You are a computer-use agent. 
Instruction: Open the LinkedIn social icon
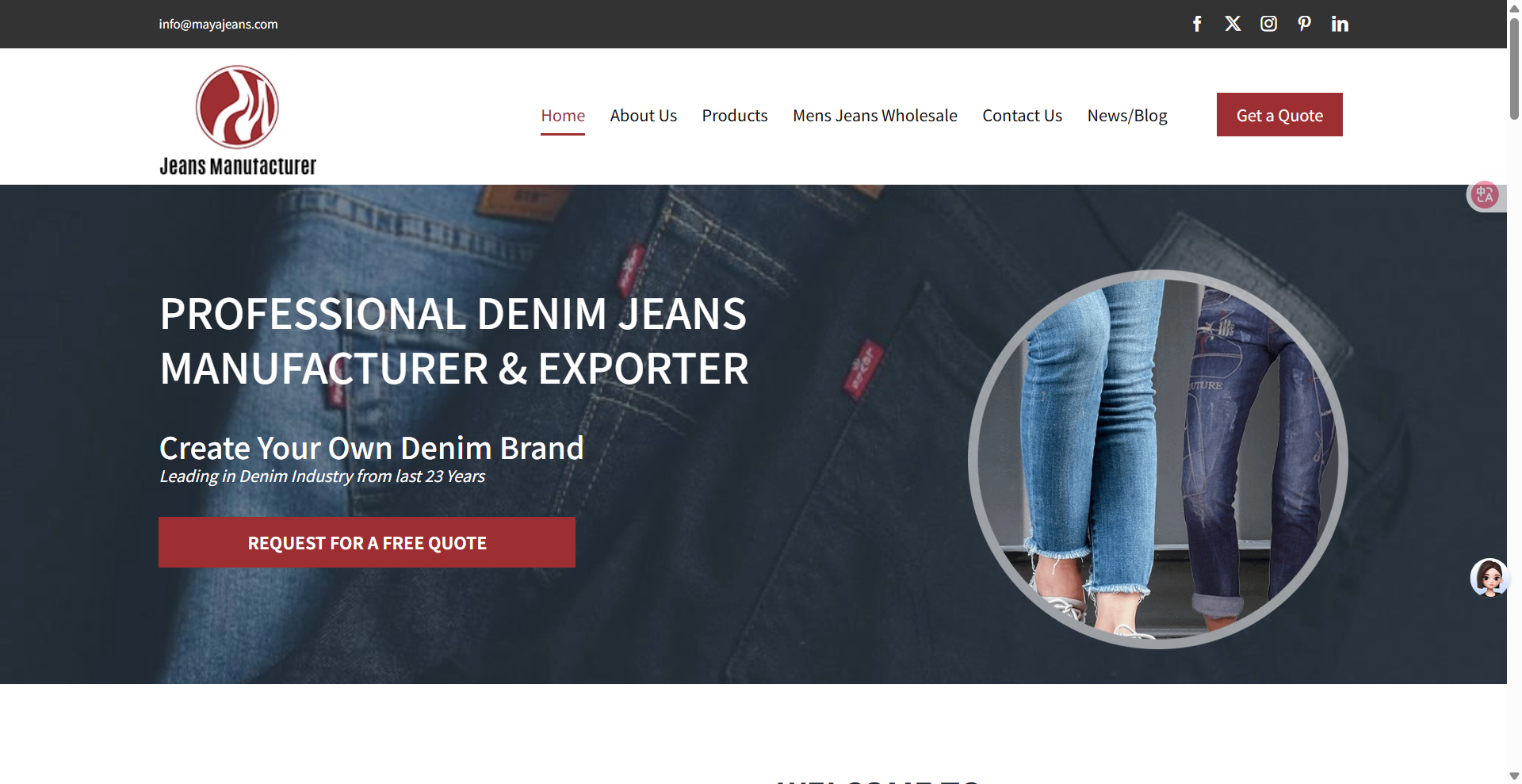1340,24
